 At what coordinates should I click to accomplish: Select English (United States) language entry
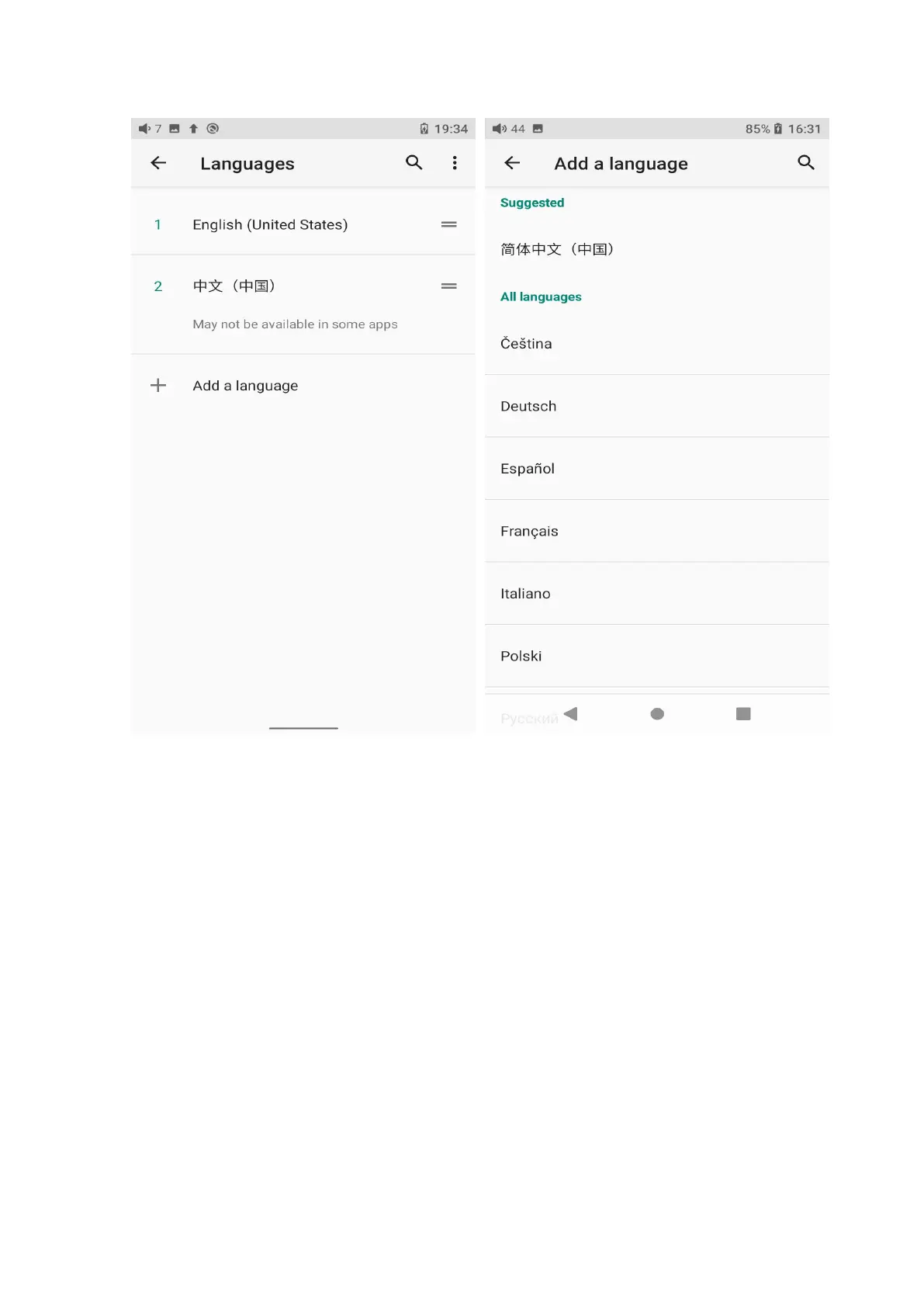click(x=303, y=224)
